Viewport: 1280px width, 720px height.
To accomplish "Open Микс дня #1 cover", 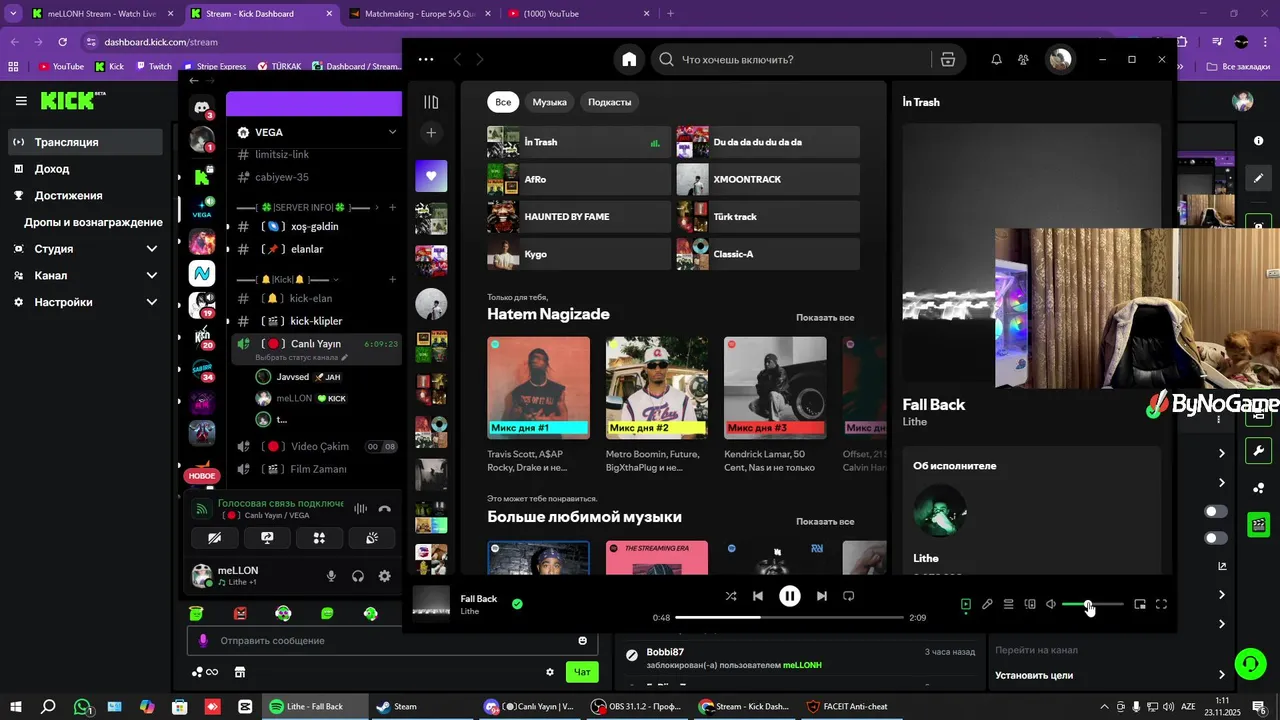I will coord(538,388).
